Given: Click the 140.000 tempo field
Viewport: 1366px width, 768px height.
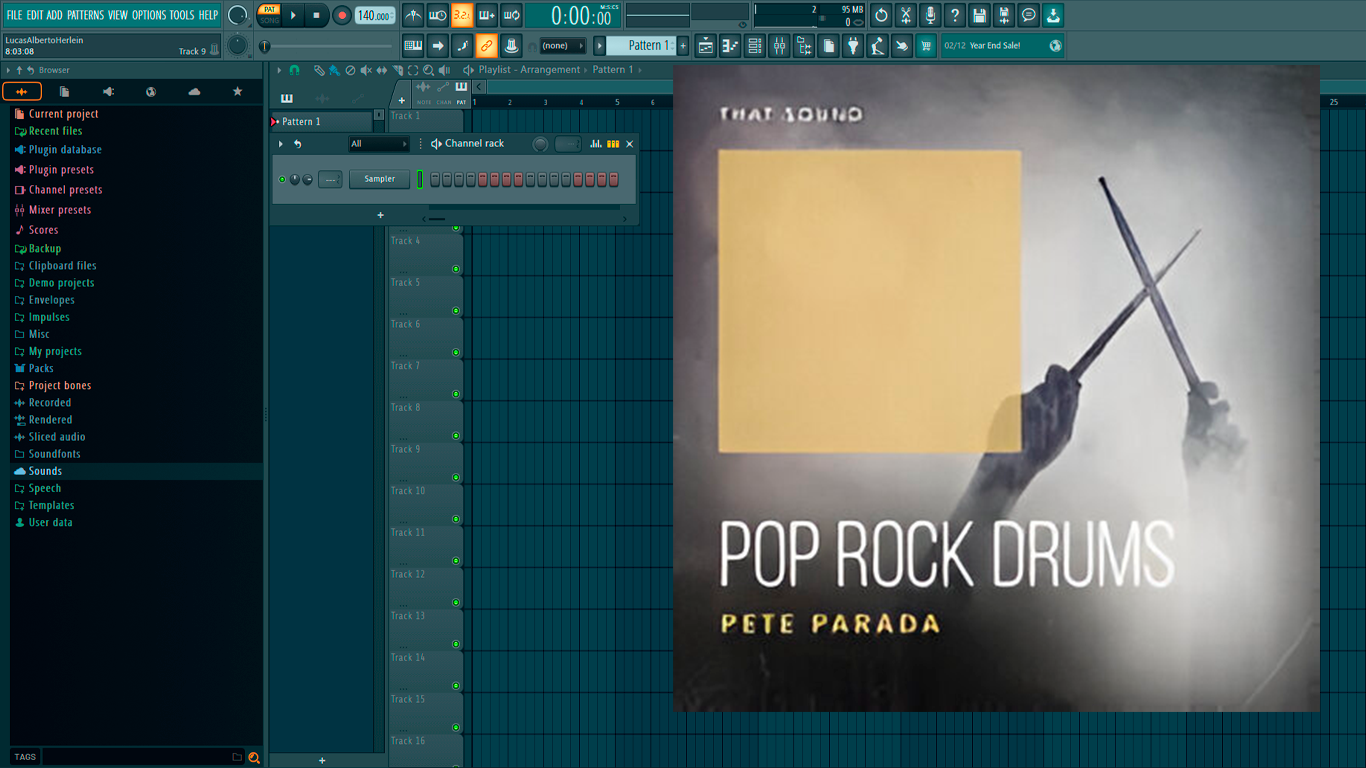Looking at the screenshot, I should tap(374, 15).
